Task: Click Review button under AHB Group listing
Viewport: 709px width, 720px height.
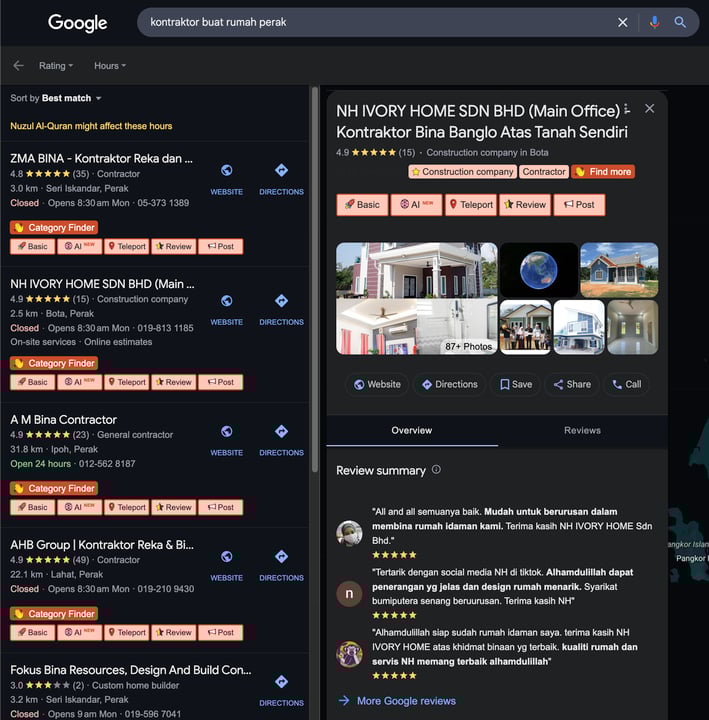Action: [174, 633]
